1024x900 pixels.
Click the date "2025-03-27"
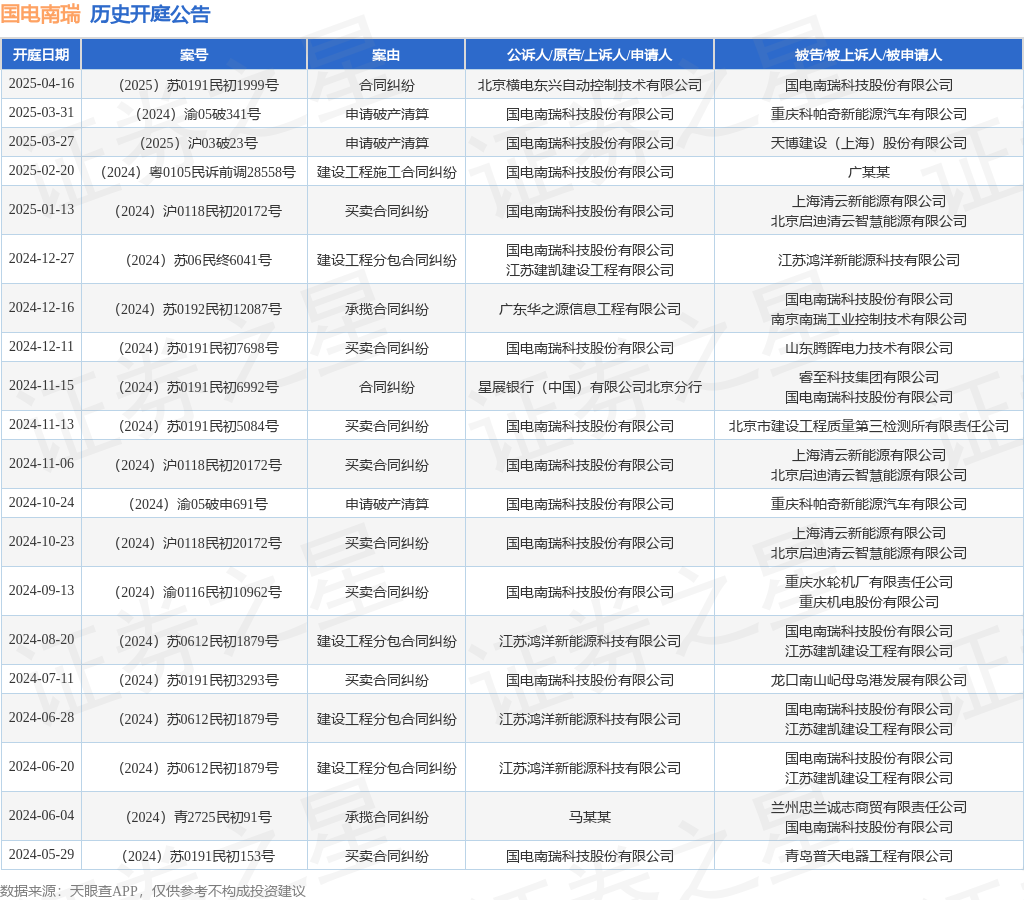click(x=41, y=142)
